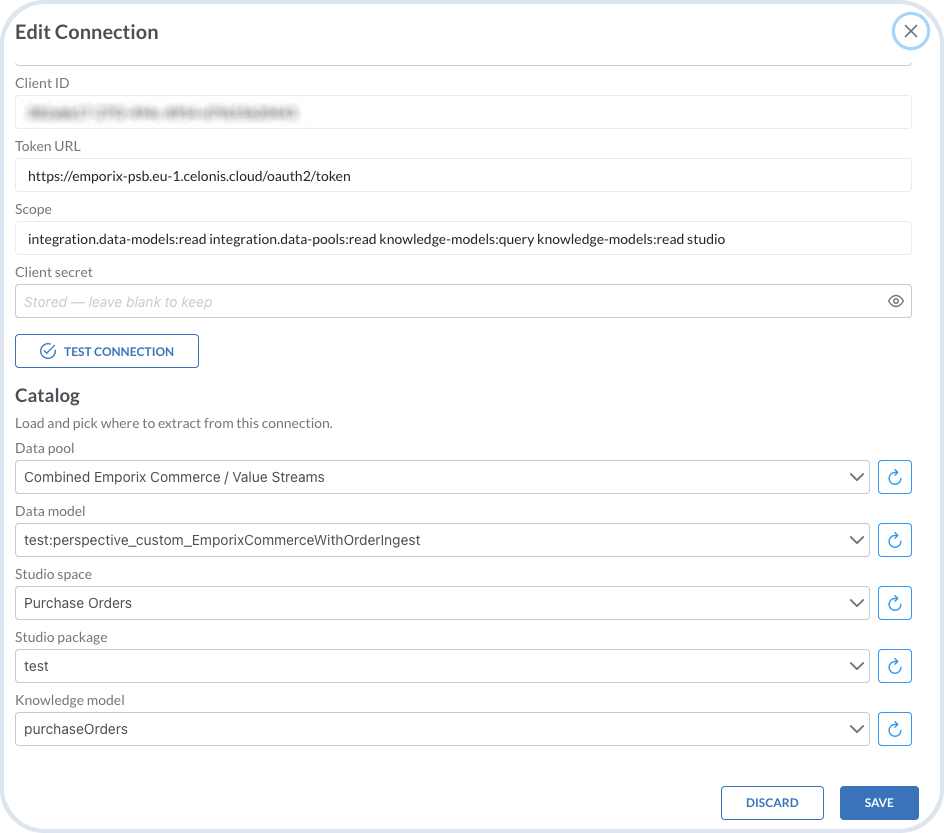Click the Data model label
The image size is (944, 833).
coord(50,511)
